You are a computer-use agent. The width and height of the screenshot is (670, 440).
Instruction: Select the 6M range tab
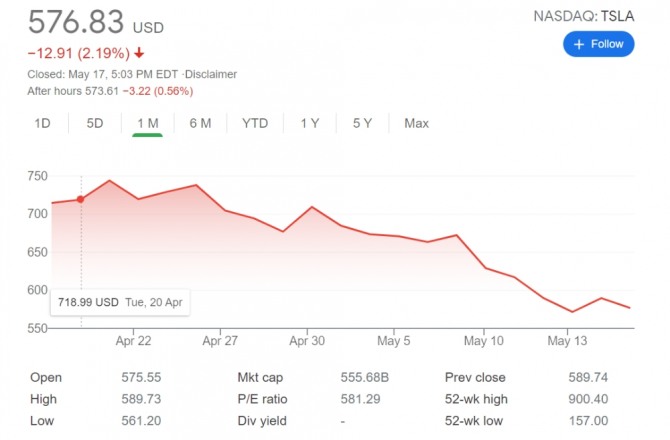click(200, 123)
